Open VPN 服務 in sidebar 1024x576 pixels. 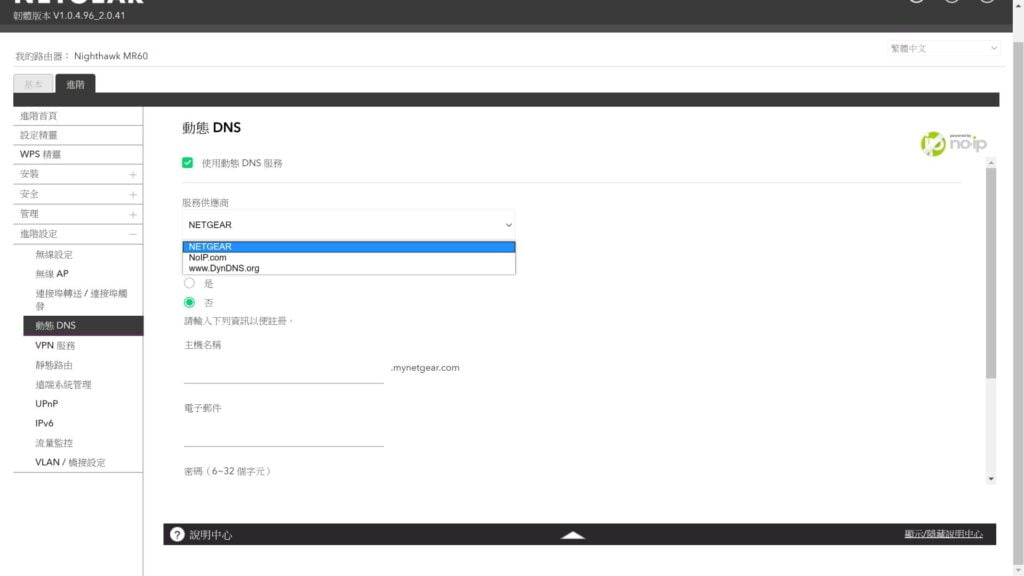coord(55,345)
